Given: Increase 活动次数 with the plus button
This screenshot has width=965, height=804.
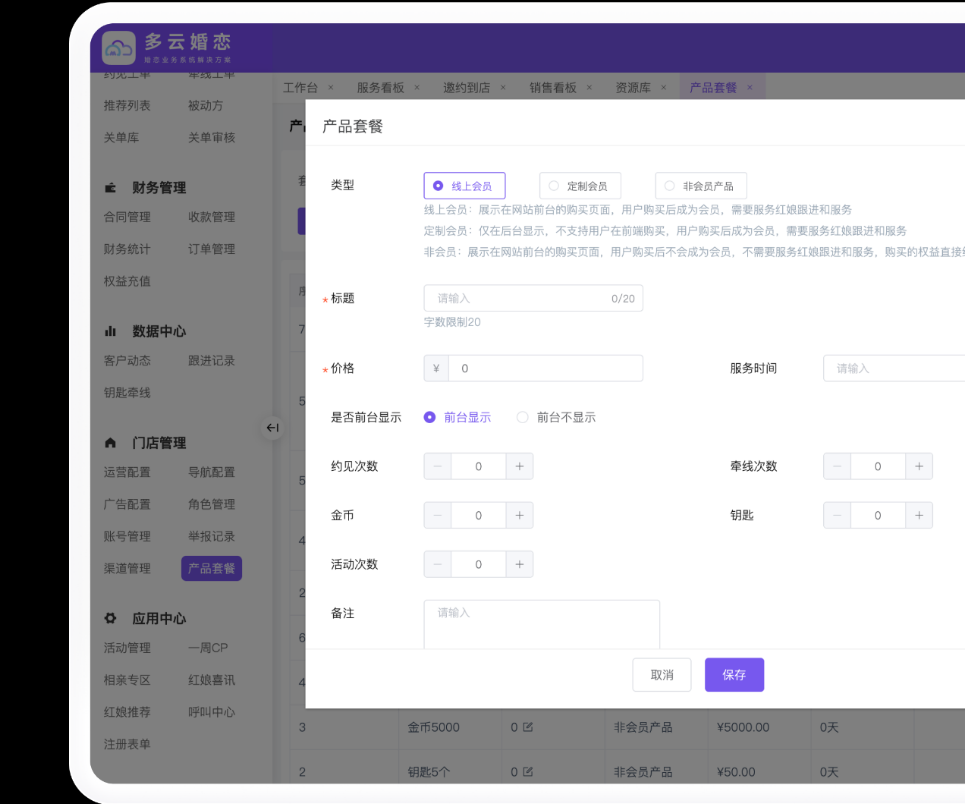Looking at the screenshot, I should tap(519, 564).
